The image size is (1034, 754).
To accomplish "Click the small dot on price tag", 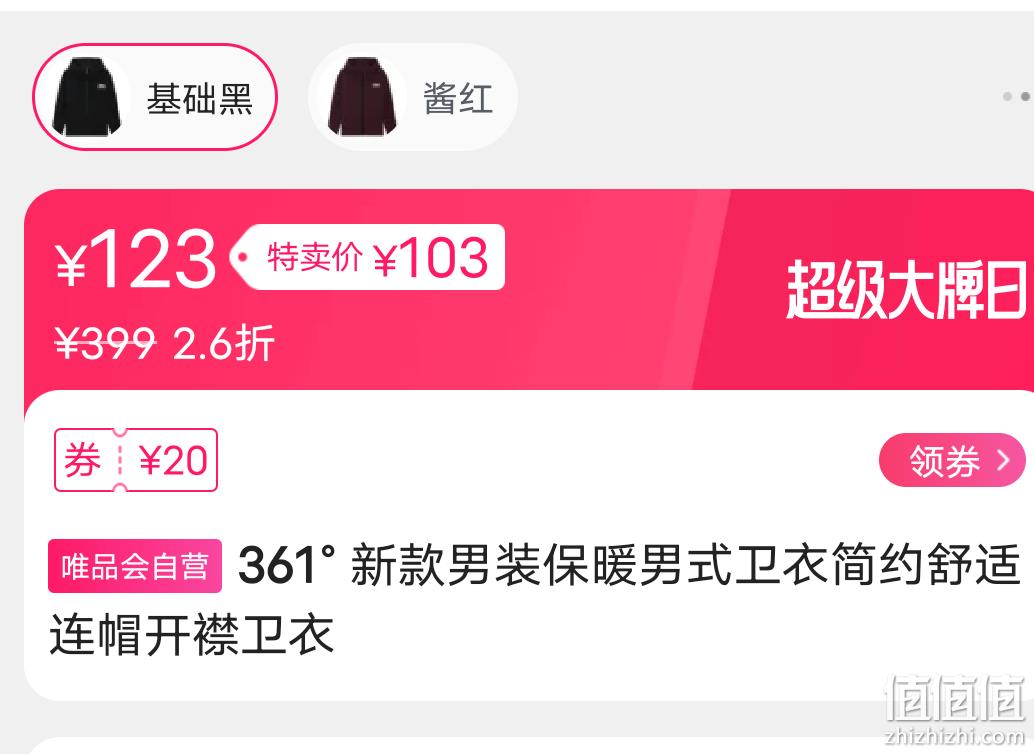I will pyautogui.click(x=244, y=257).
